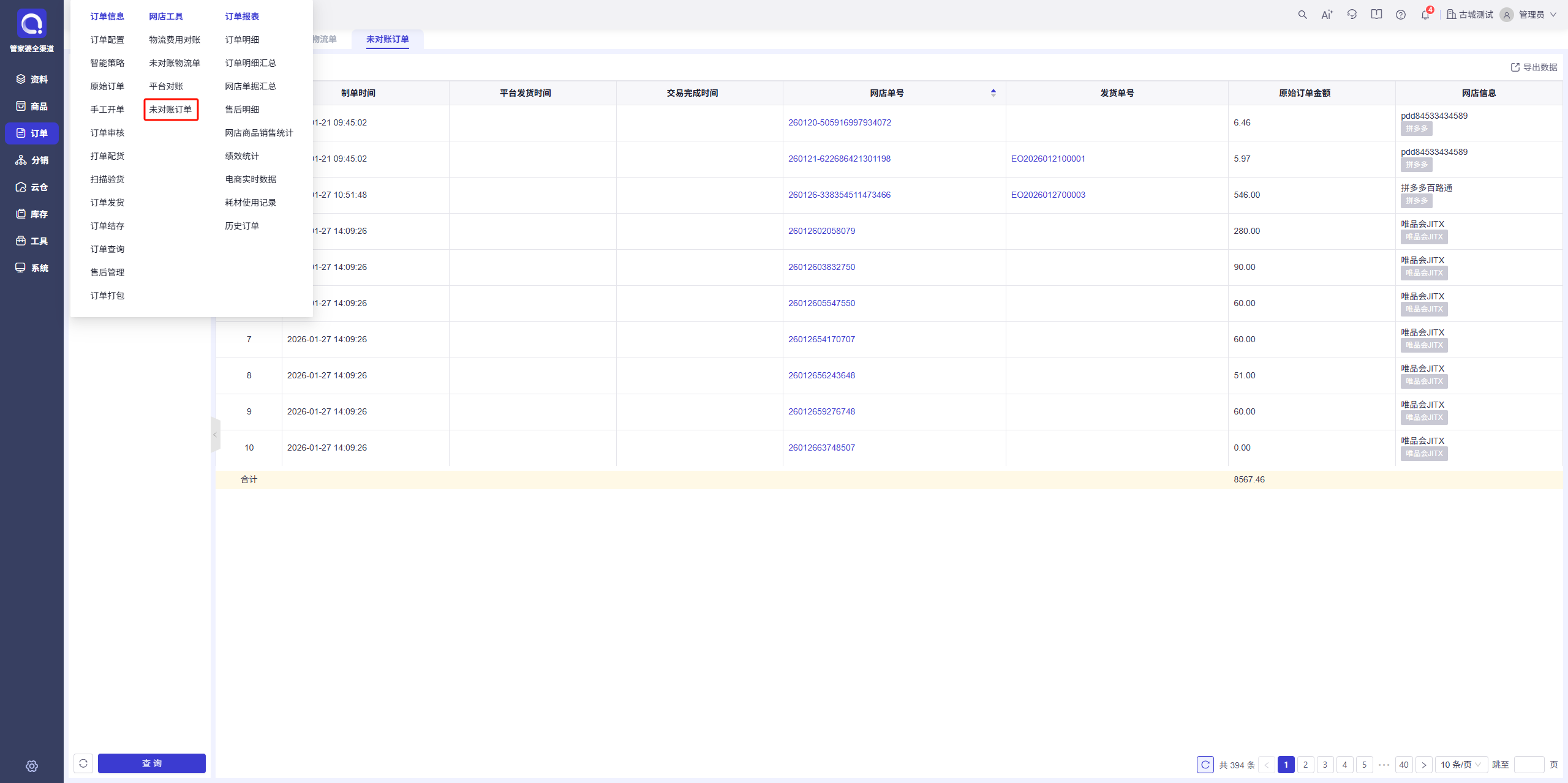Viewport: 1568px width, 783px height.
Task: Open notifications bell with badge
Action: coord(1426,14)
